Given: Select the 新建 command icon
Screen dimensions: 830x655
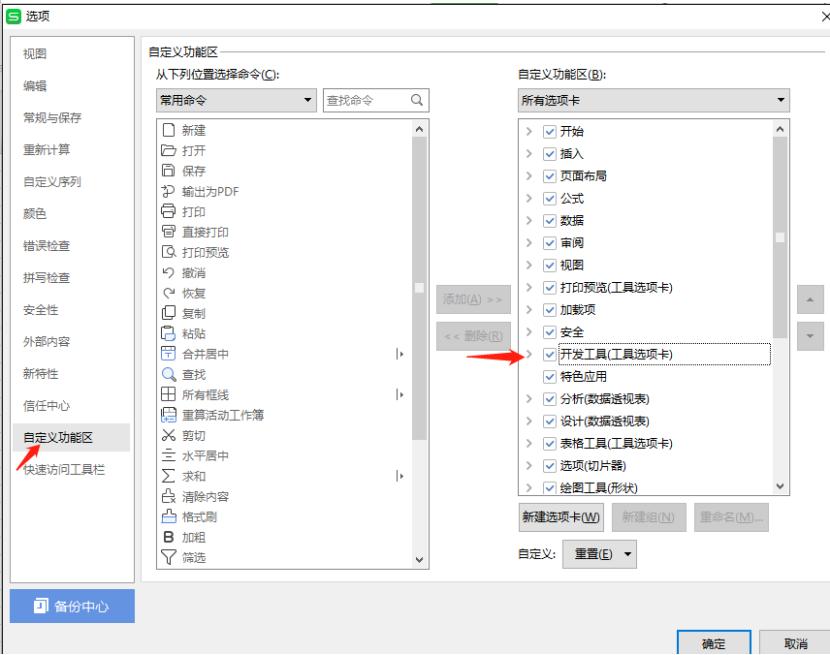Looking at the screenshot, I should point(168,130).
